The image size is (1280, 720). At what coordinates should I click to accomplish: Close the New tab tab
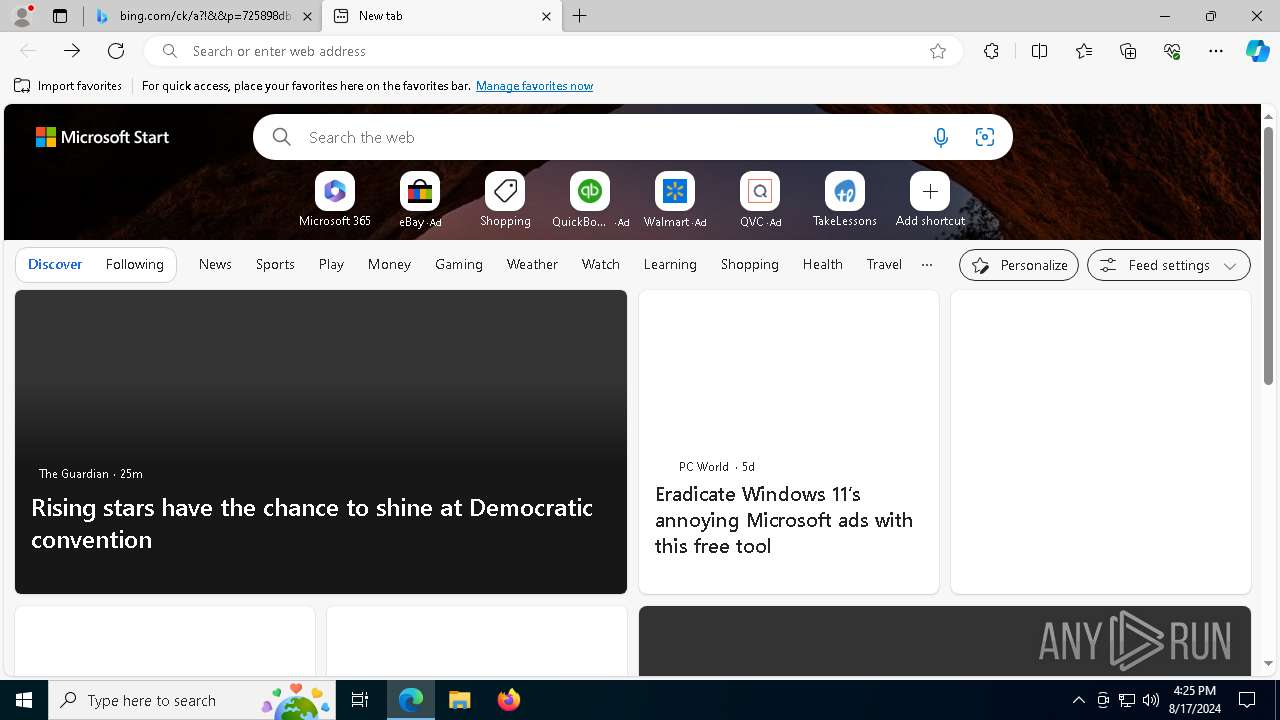tap(546, 16)
